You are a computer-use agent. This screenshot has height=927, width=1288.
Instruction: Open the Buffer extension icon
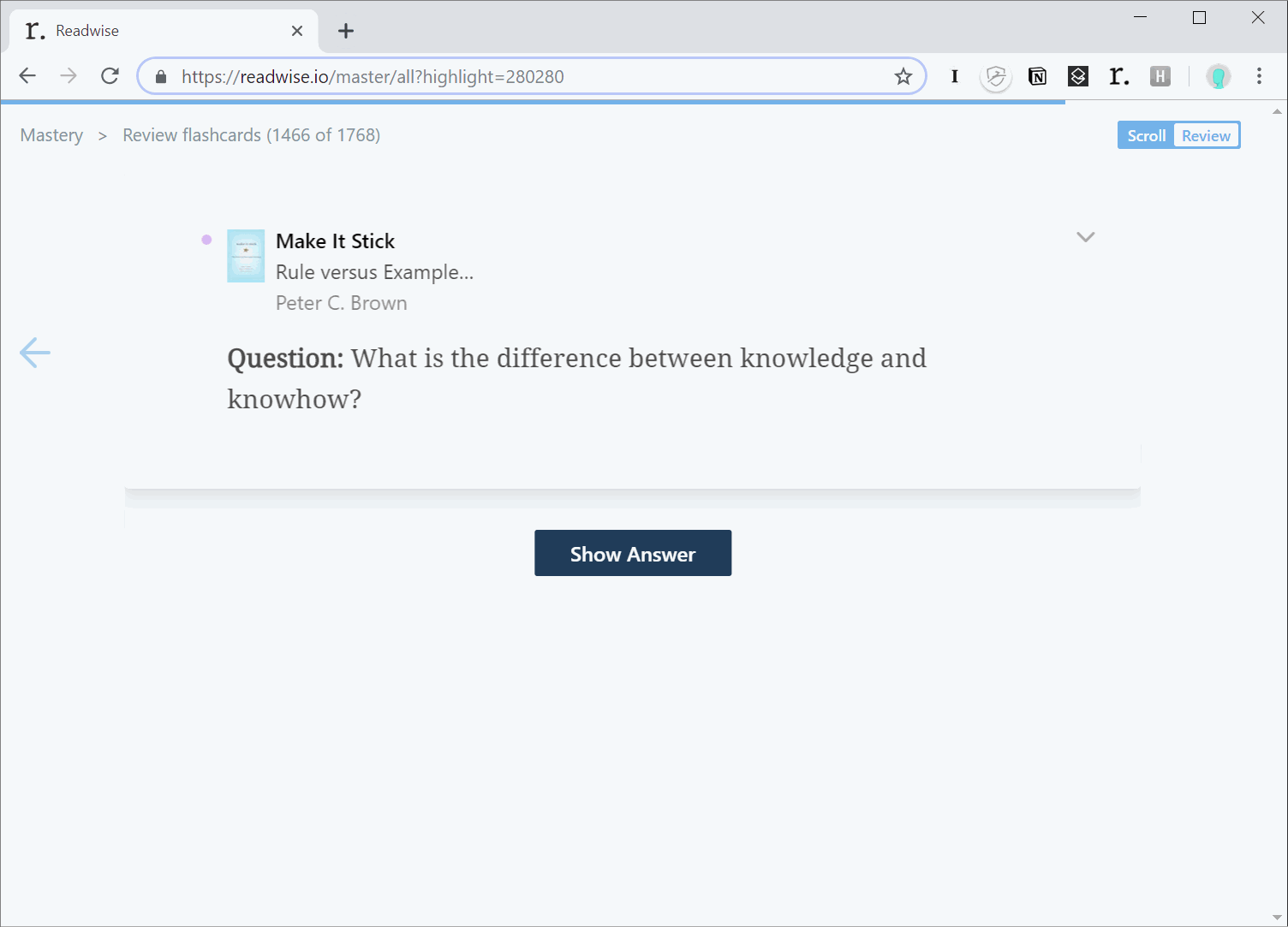(x=1078, y=76)
